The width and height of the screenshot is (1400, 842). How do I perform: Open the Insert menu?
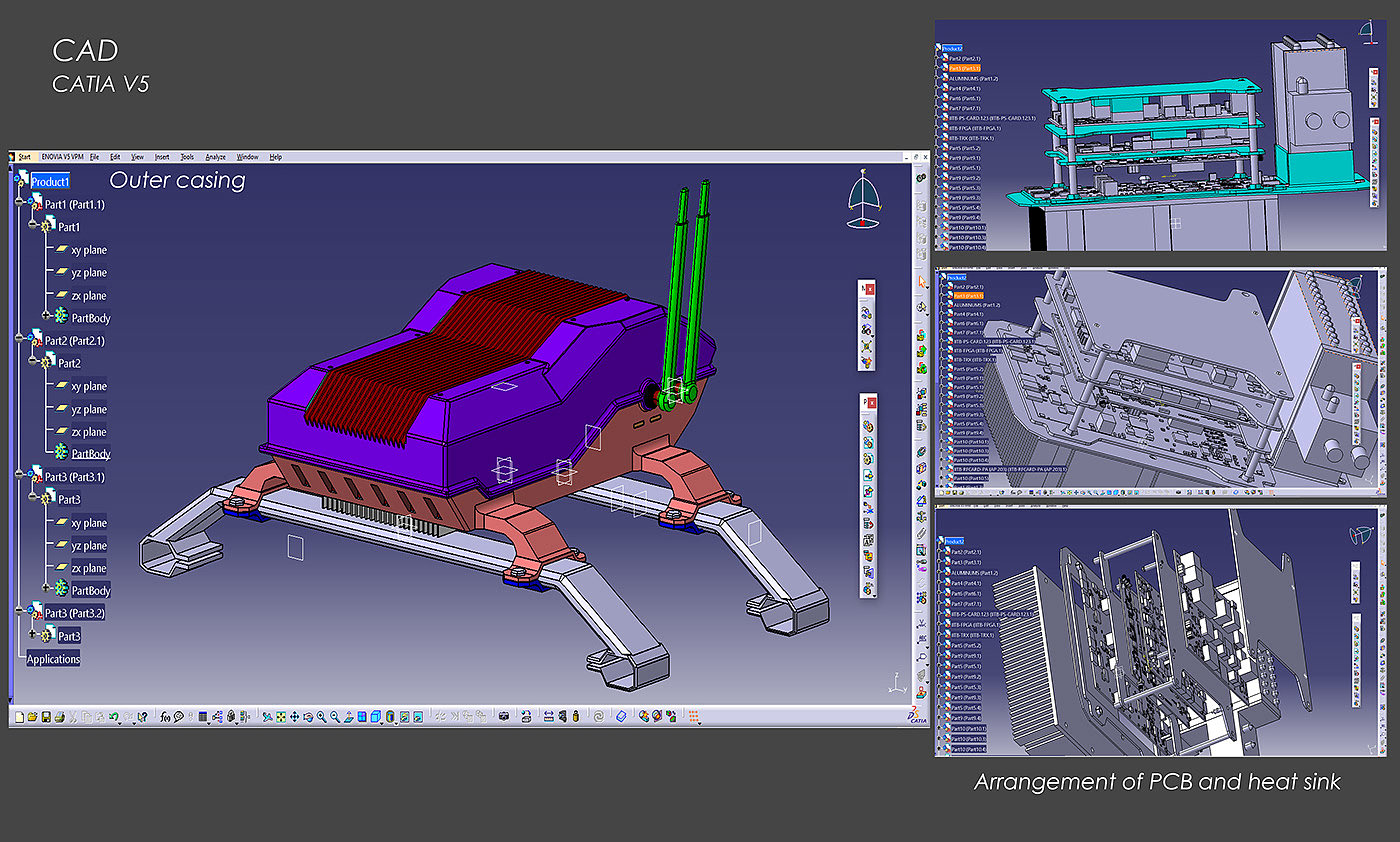161,157
